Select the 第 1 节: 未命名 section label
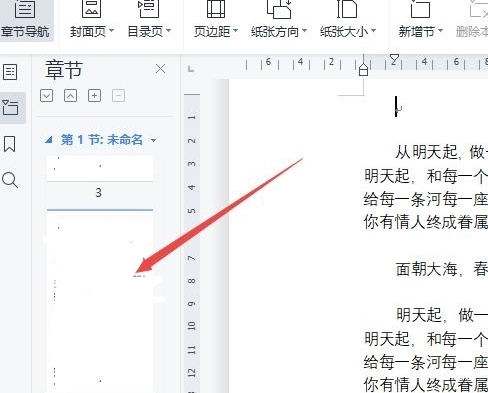 click(102, 140)
